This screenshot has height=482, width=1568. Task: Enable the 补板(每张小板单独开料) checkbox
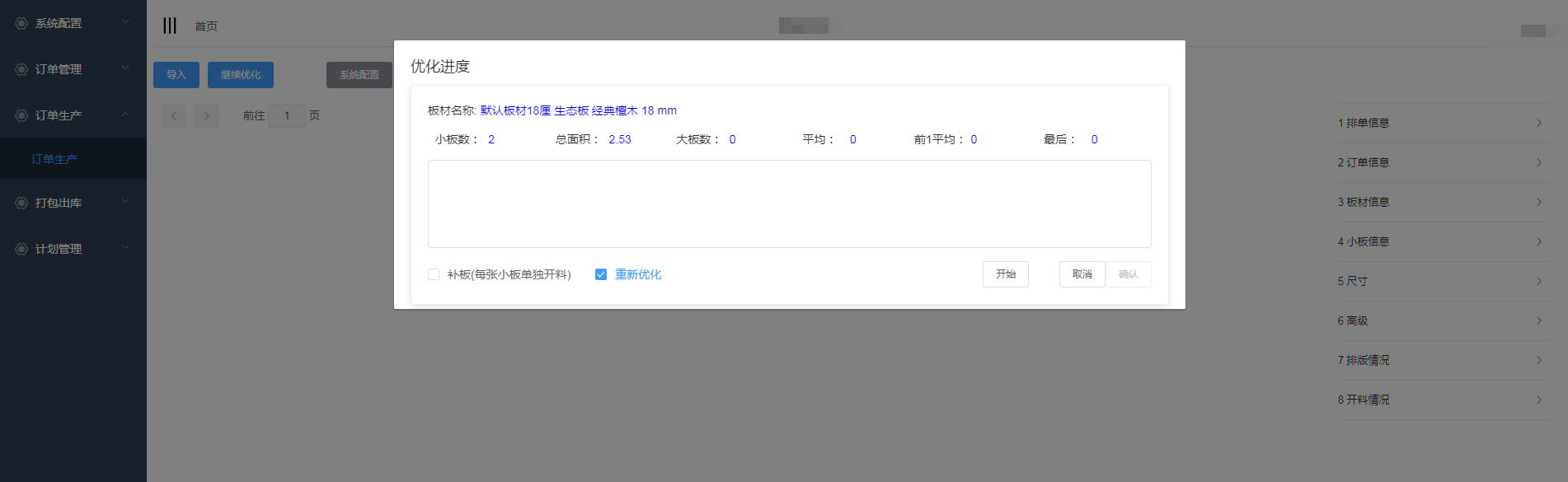click(434, 274)
